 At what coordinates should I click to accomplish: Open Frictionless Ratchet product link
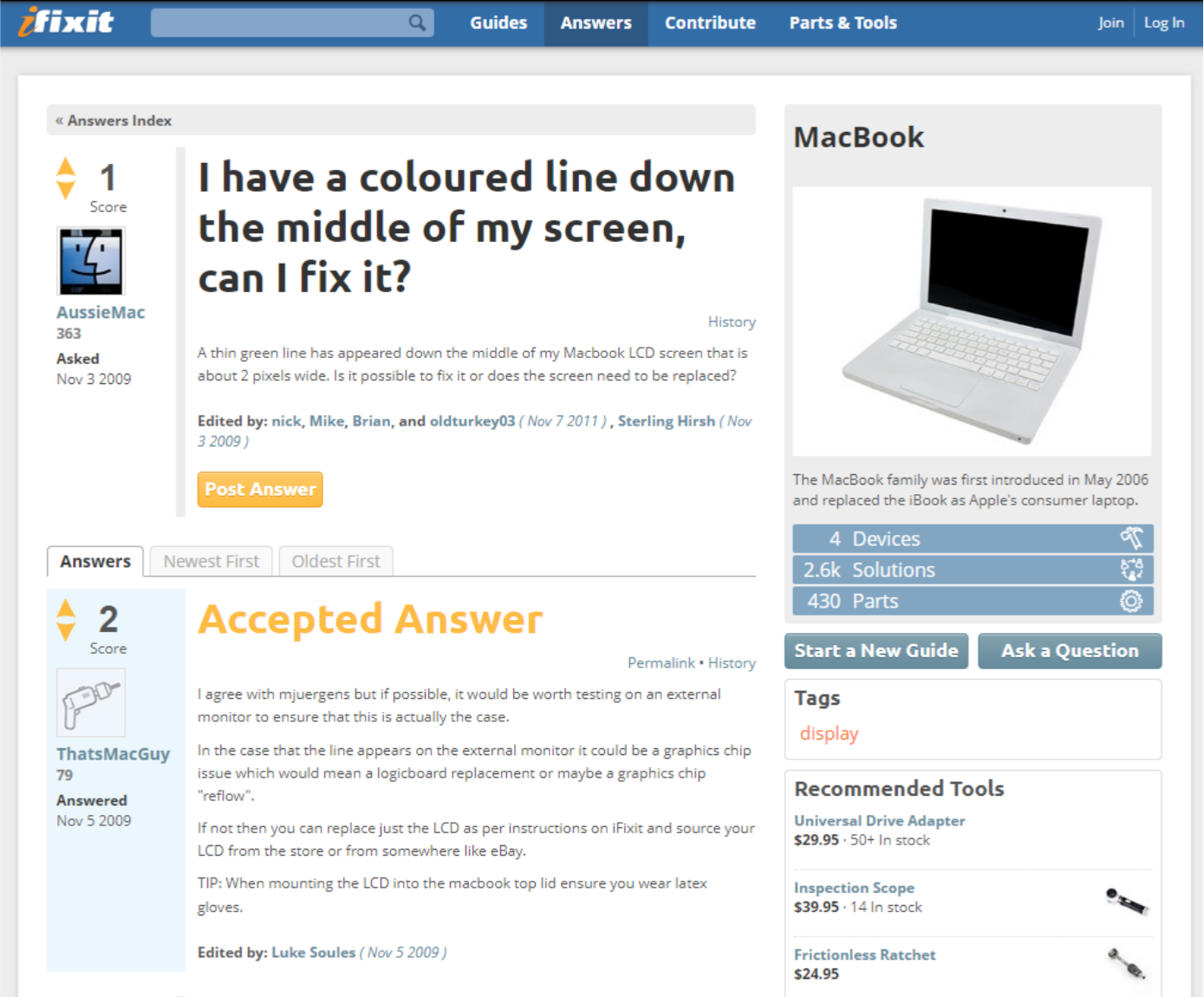click(865, 955)
